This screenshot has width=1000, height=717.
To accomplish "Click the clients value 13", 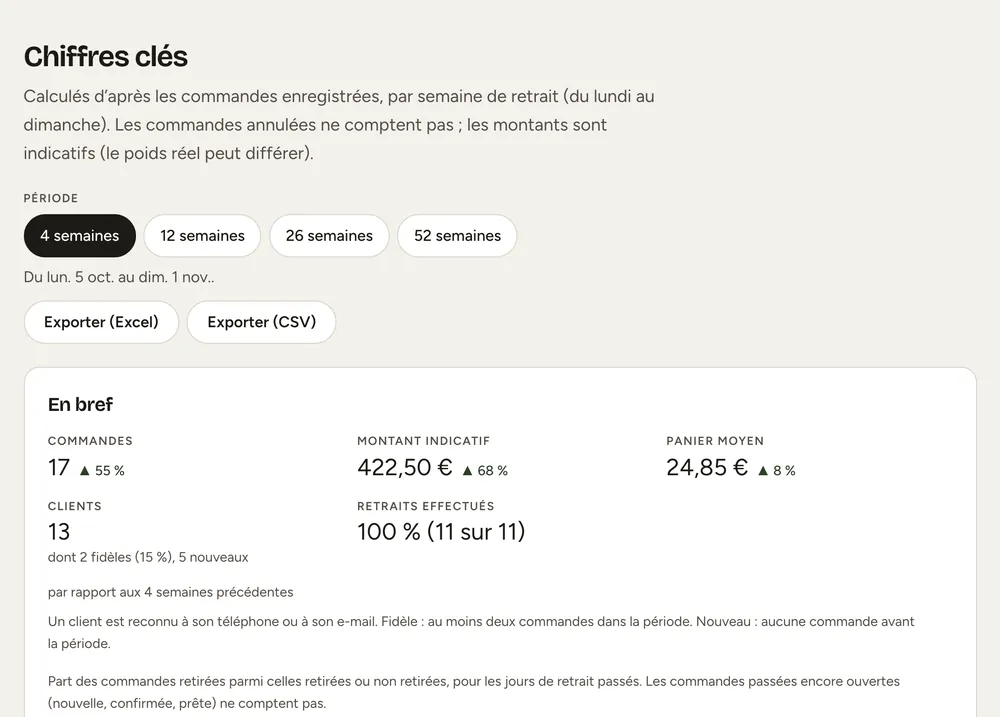I will (x=59, y=532).
